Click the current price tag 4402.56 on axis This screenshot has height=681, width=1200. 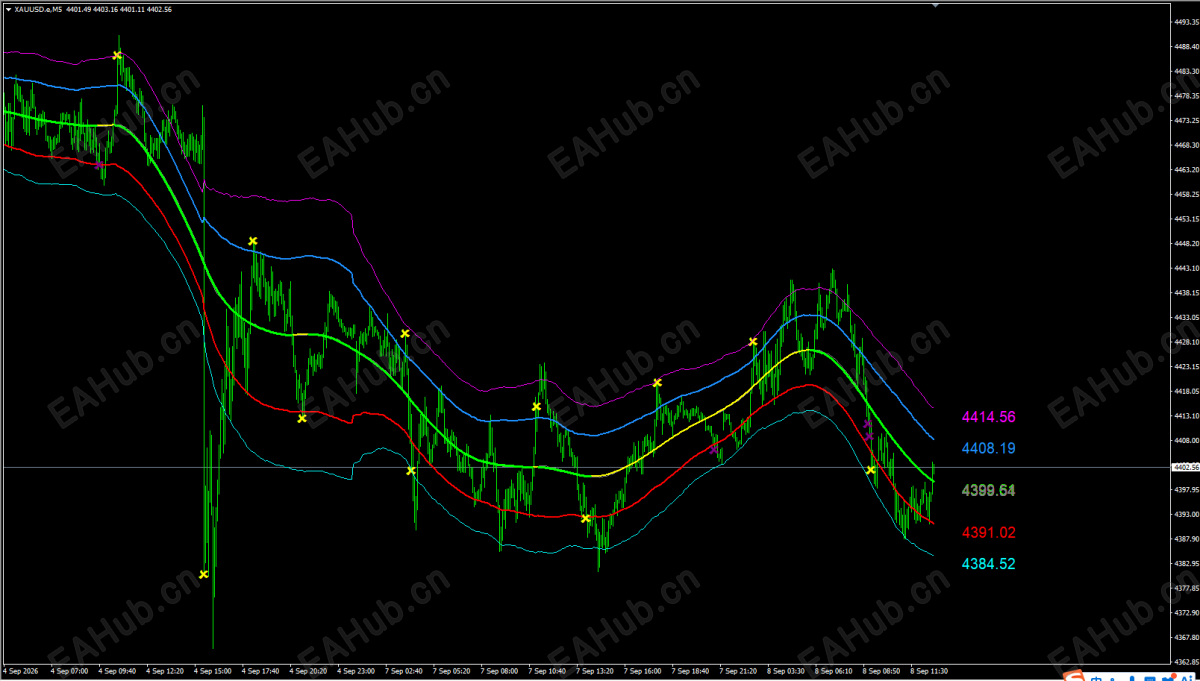[x=1185, y=467]
